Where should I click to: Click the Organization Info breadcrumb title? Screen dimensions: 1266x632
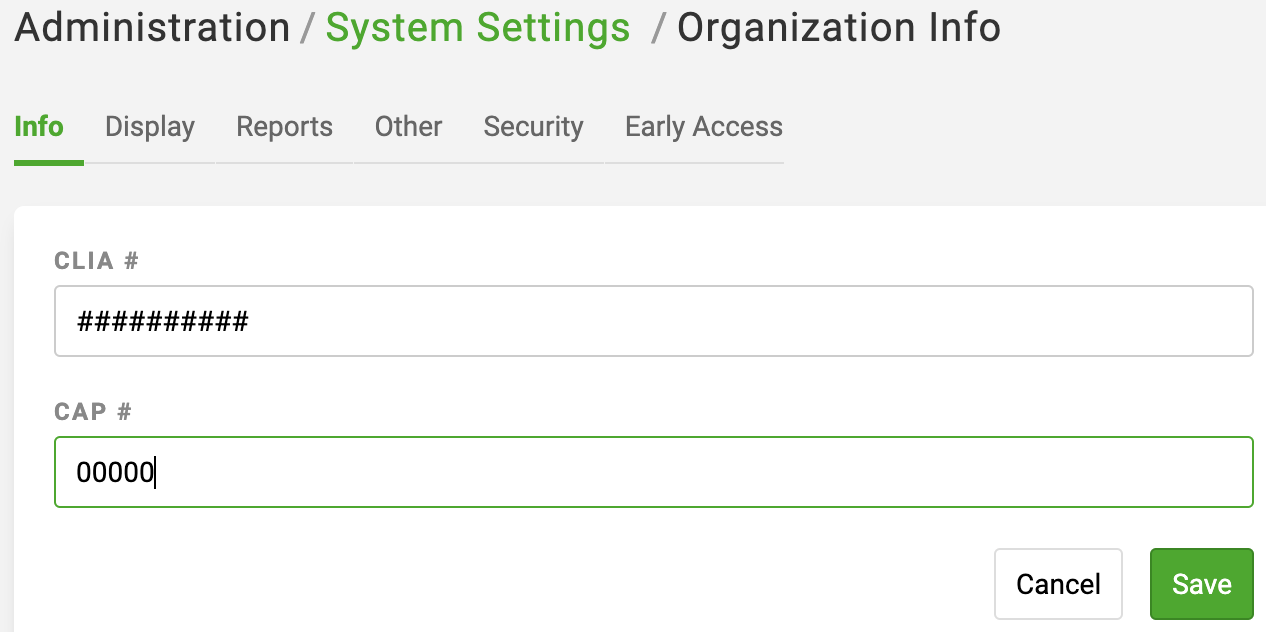(x=838, y=28)
